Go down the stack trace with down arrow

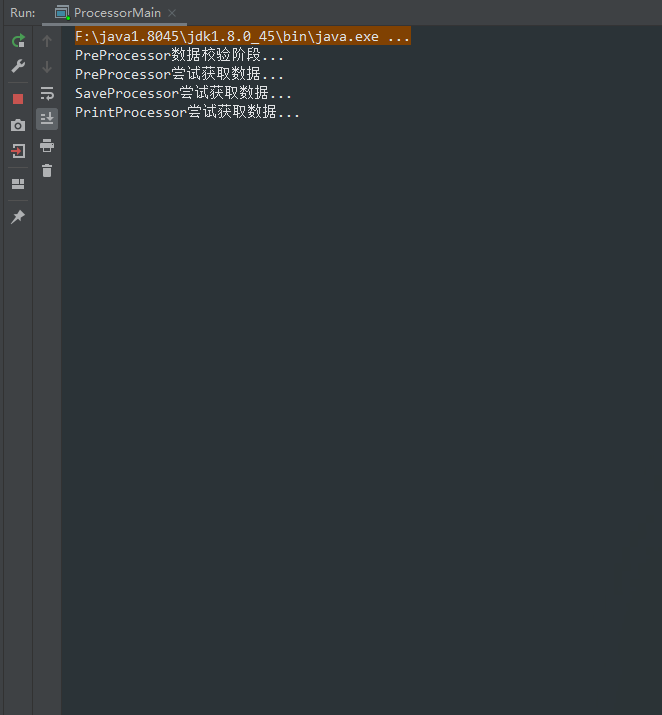[47, 67]
